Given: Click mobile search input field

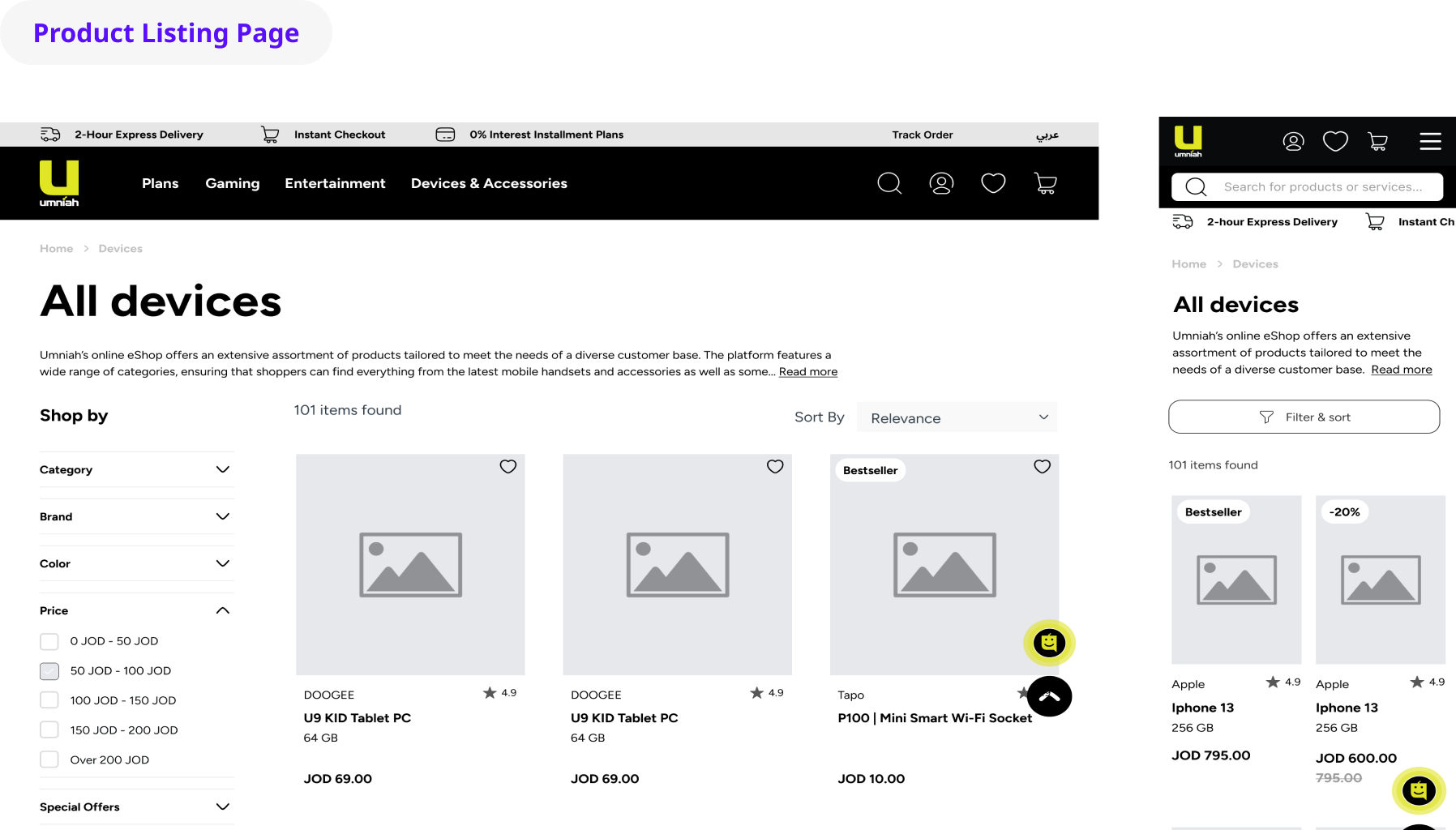Looking at the screenshot, I should (x=1307, y=187).
